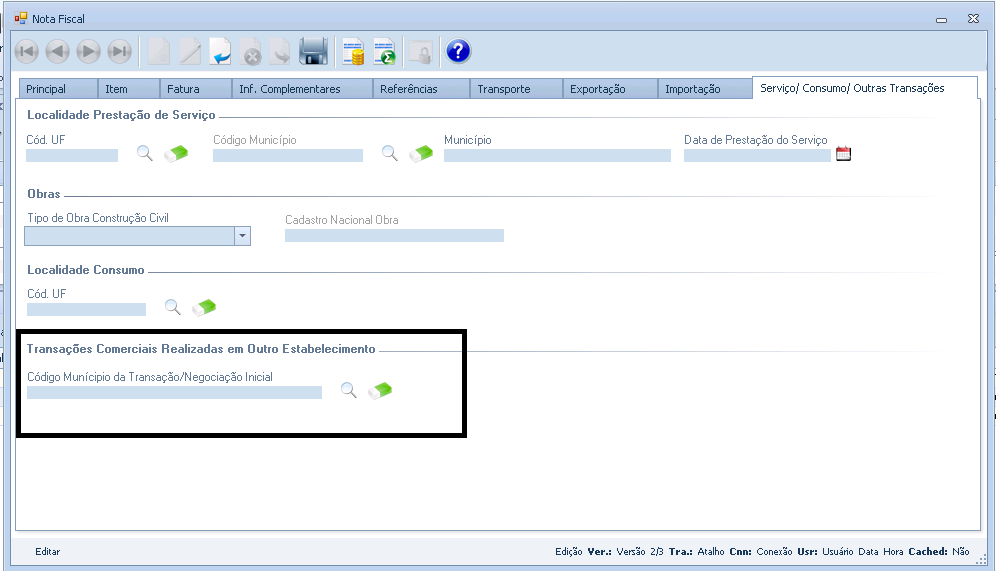The width and height of the screenshot is (996, 571).
Task: Click the Atalho status entry
Action: coord(711,551)
